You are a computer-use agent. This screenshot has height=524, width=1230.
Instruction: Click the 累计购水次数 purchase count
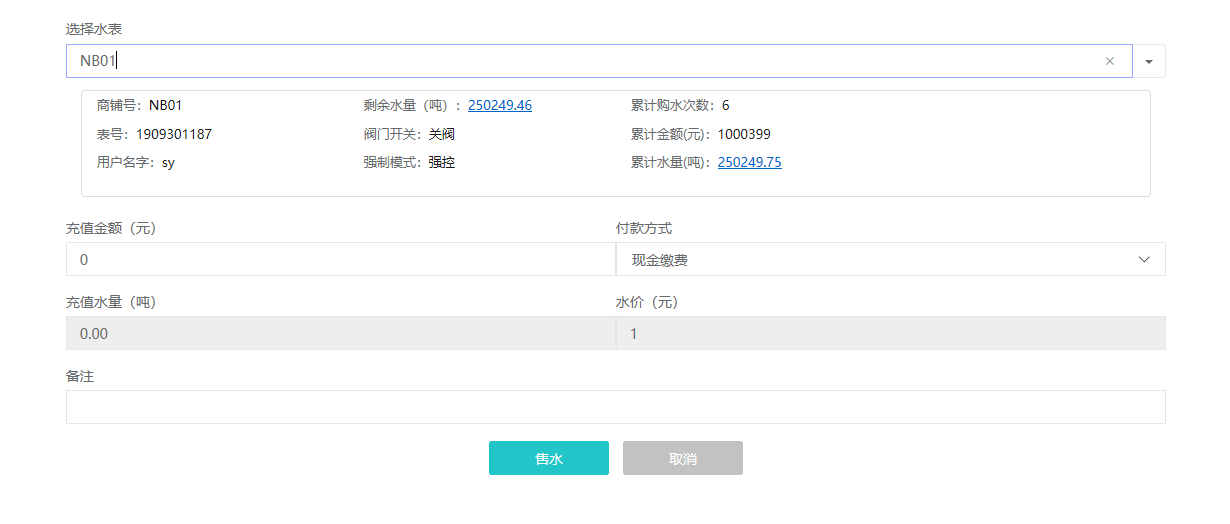(x=725, y=105)
